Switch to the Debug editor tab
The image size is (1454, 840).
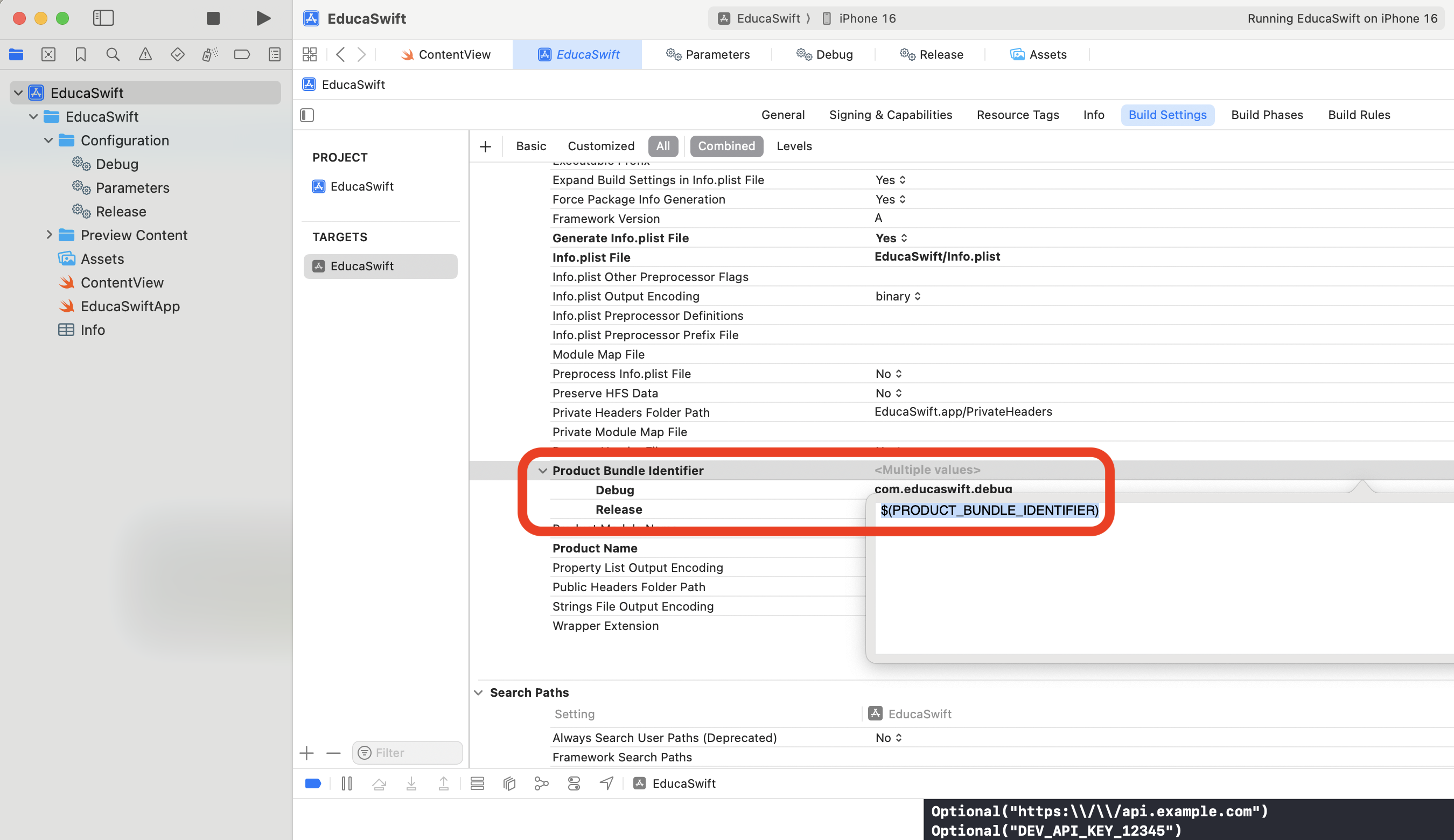tap(824, 55)
